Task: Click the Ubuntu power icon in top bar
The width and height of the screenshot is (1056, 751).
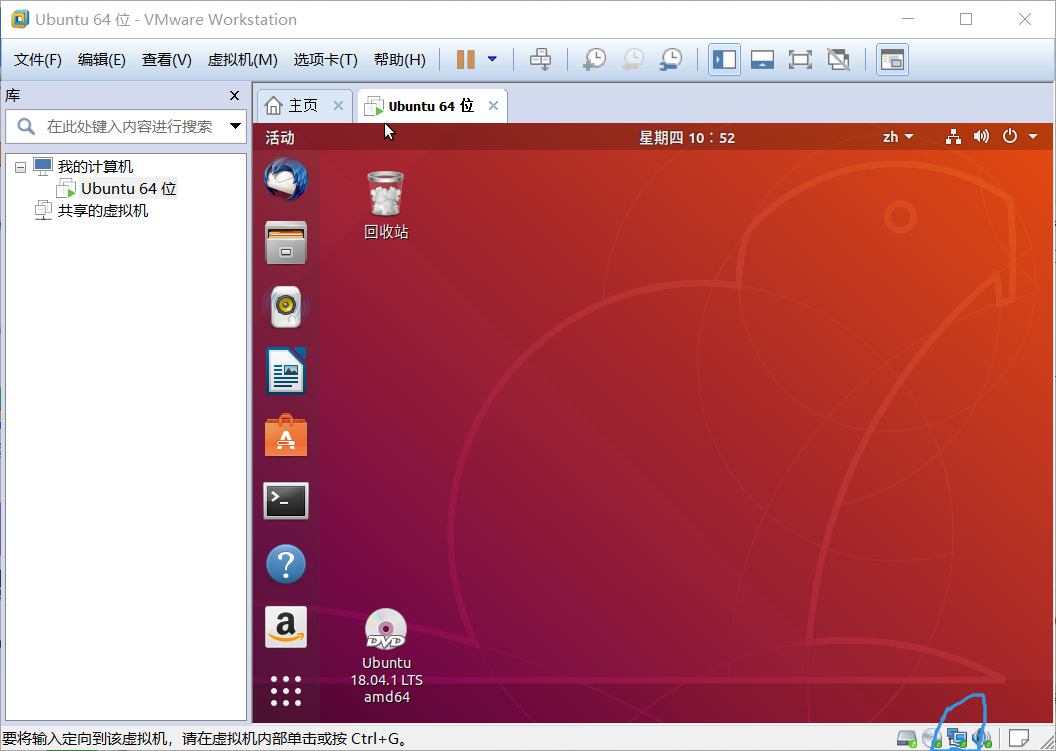Action: [x=1010, y=137]
